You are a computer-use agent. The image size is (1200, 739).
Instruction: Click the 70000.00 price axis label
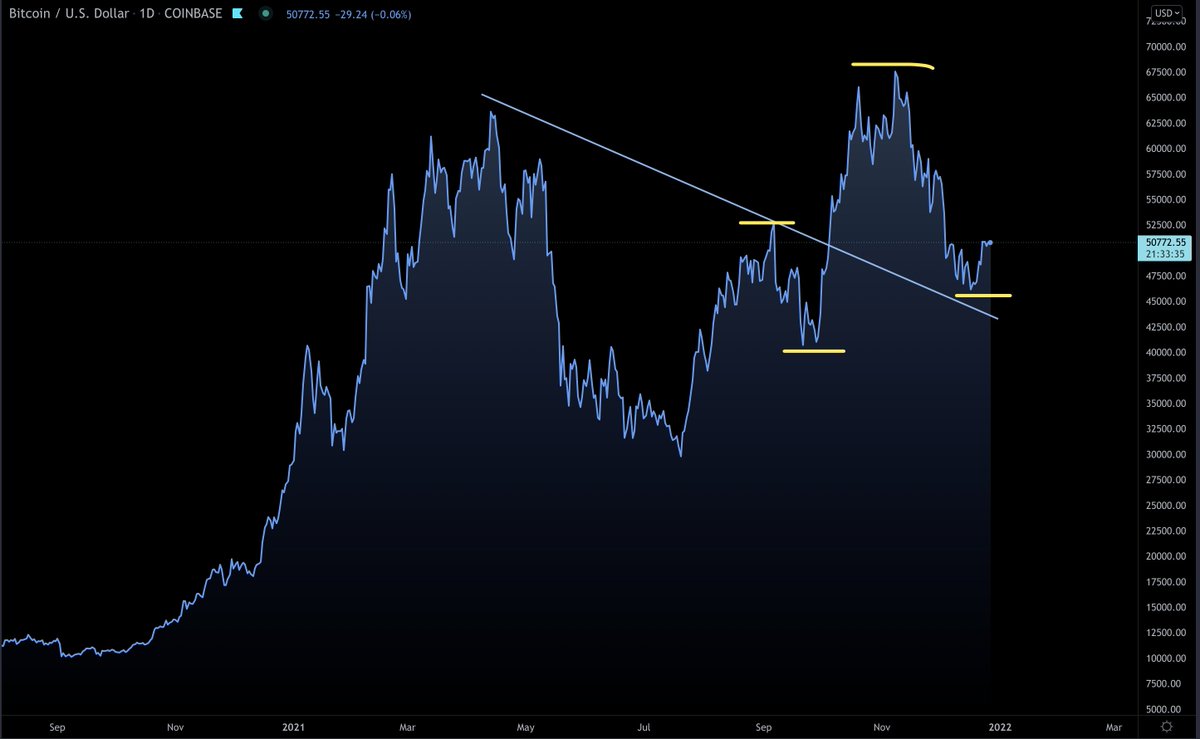[x=1166, y=47]
